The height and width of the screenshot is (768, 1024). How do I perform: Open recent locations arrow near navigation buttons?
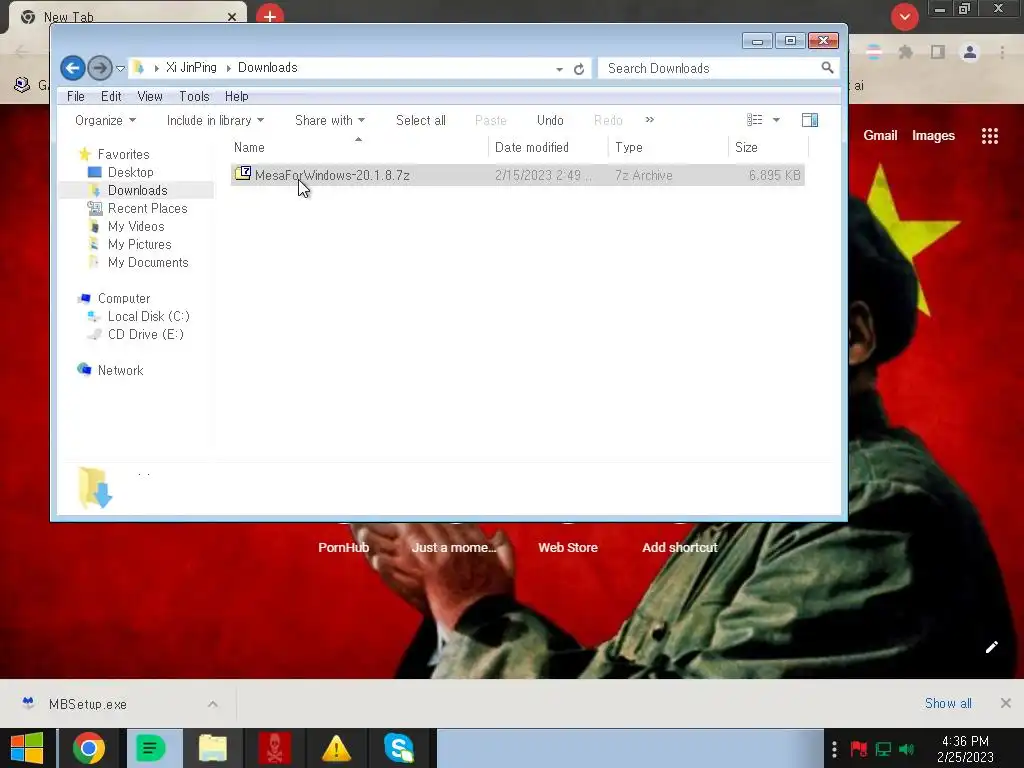[x=120, y=69]
